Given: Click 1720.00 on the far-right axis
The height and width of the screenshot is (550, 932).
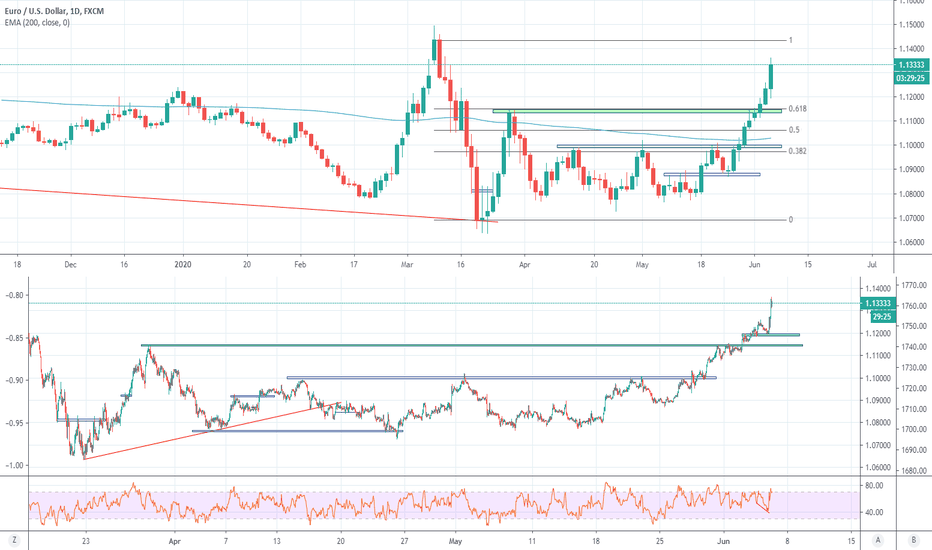Looking at the screenshot, I should [914, 388].
